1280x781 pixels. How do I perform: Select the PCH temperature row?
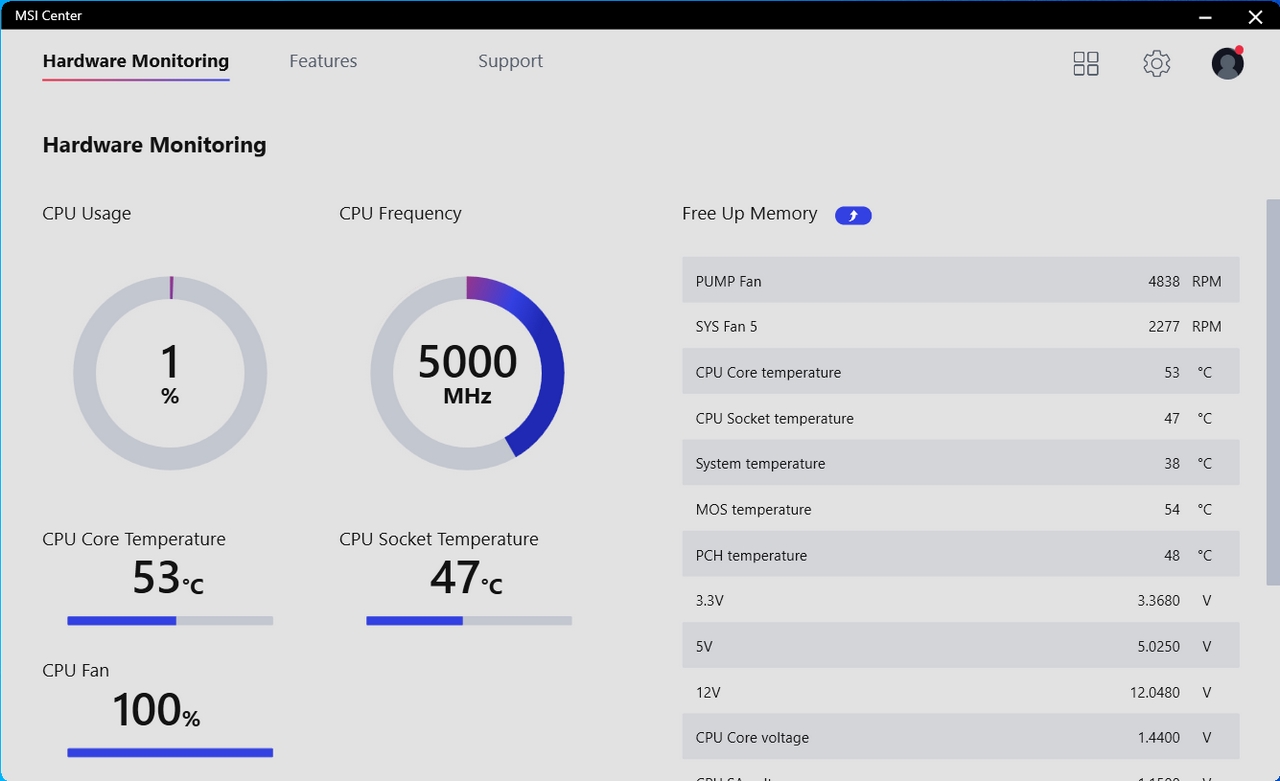[961, 555]
